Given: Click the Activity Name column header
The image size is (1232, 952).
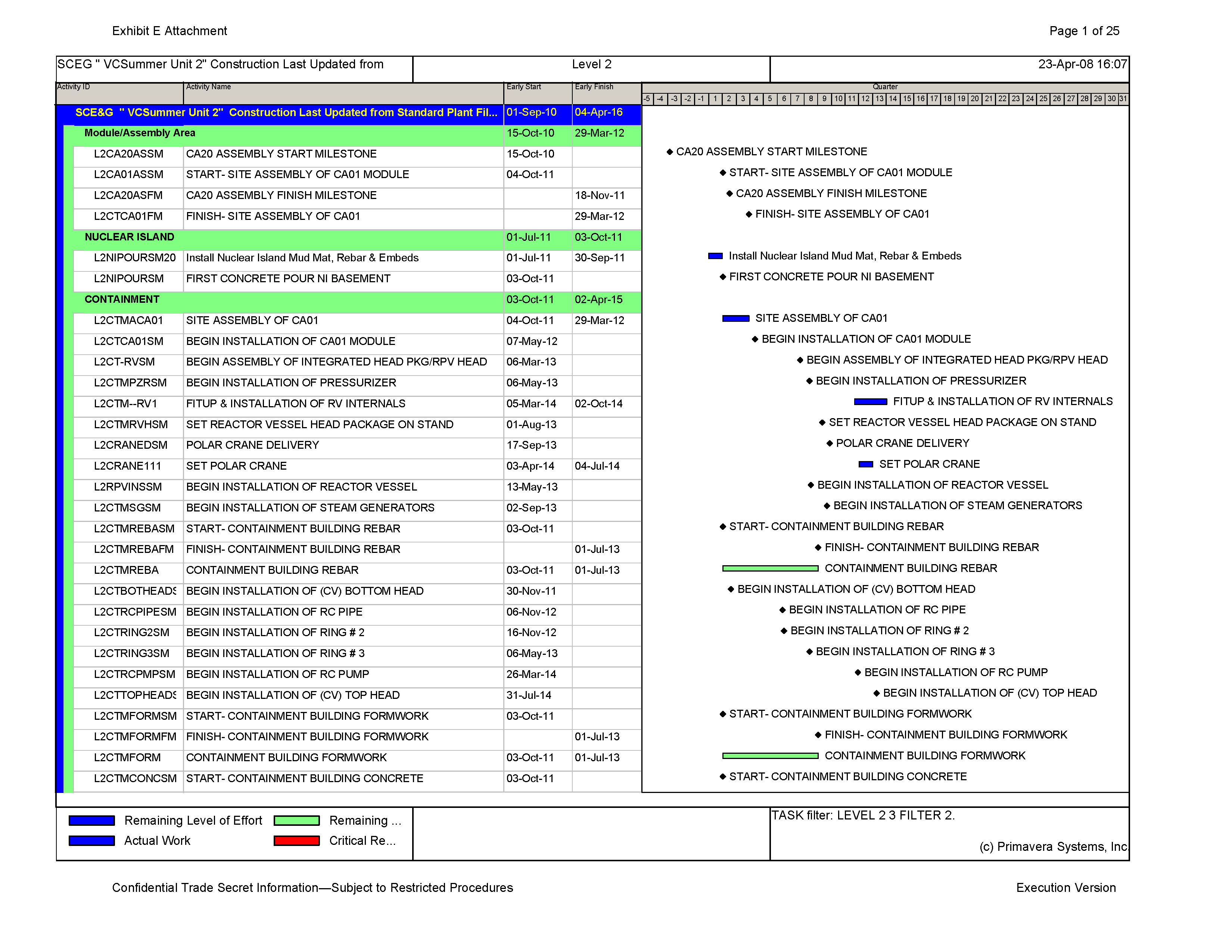Looking at the screenshot, I should click(x=344, y=93).
